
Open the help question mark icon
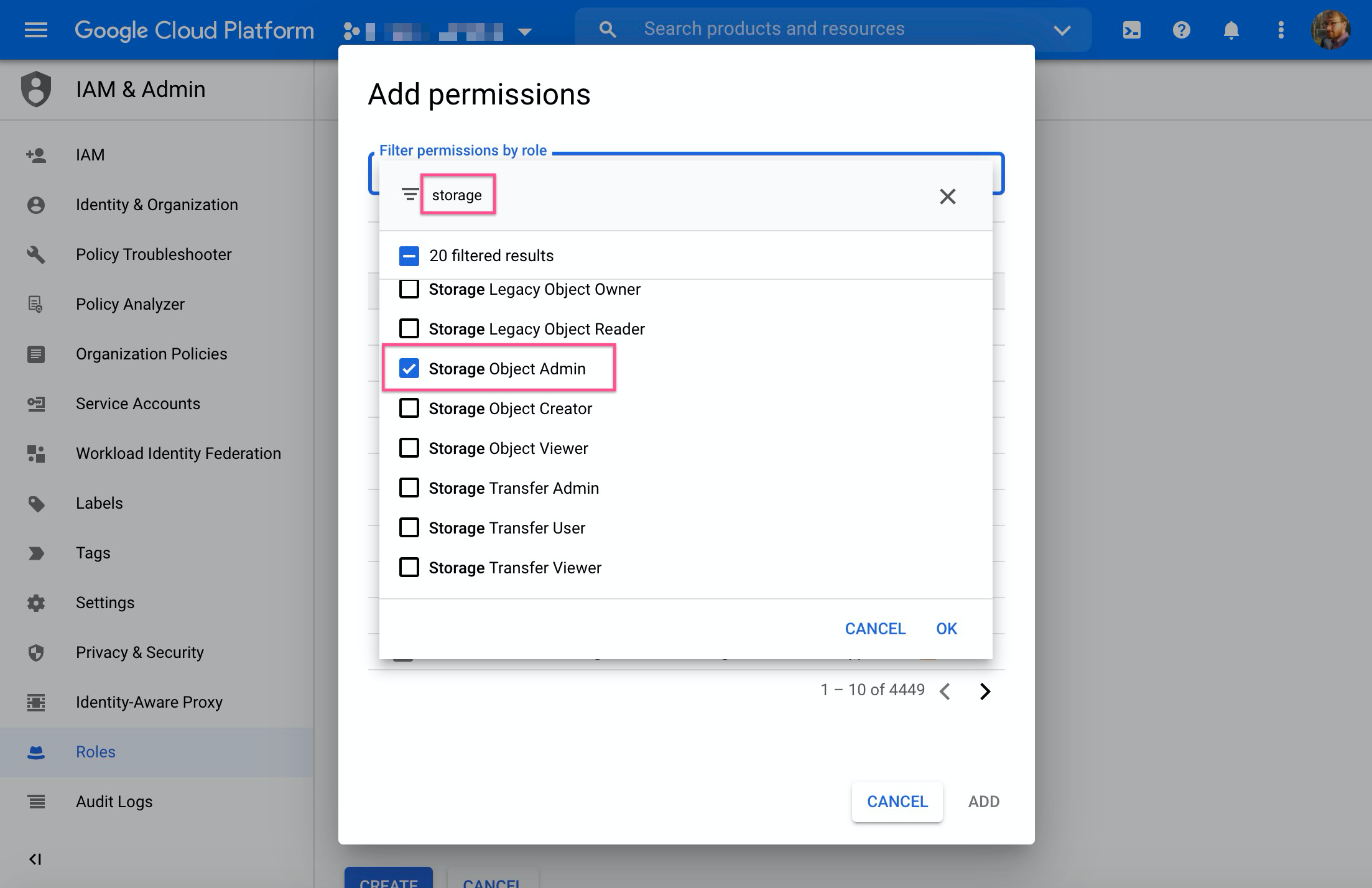coord(1181,30)
